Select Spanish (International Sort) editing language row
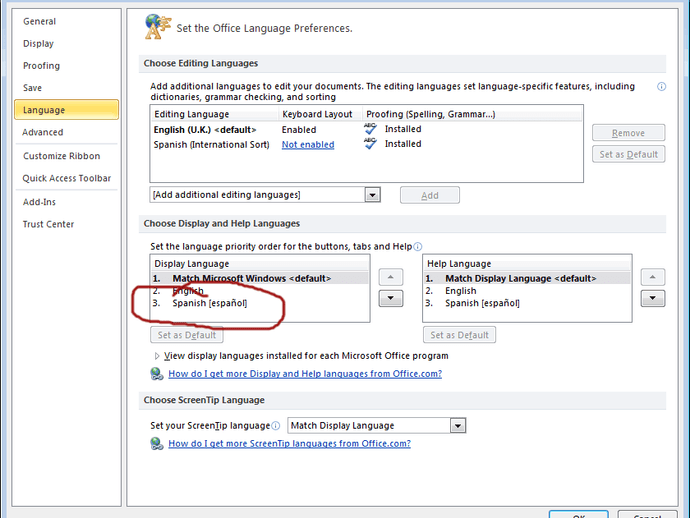Viewport: 690px width, 518px height. 366,144
